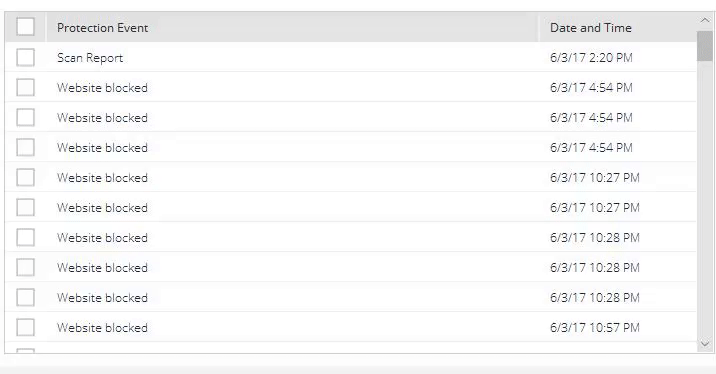Open the Scan Report entry
716x374 pixels.
click(x=90, y=58)
